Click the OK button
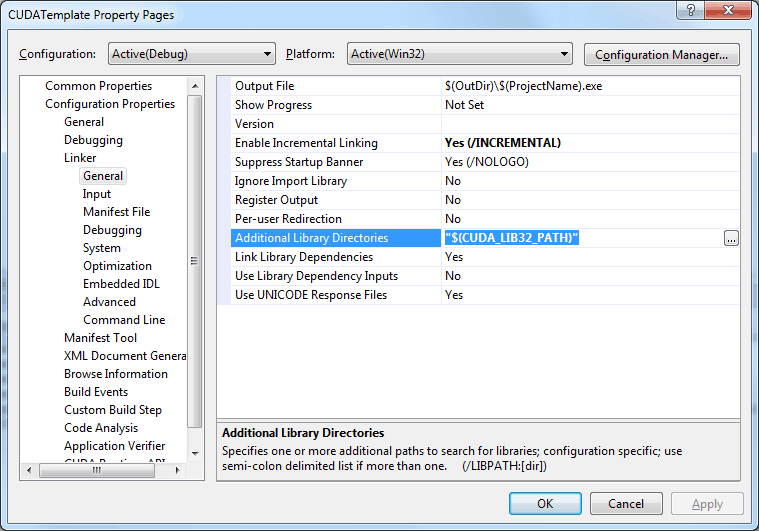The height and width of the screenshot is (531, 759). click(x=545, y=504)
